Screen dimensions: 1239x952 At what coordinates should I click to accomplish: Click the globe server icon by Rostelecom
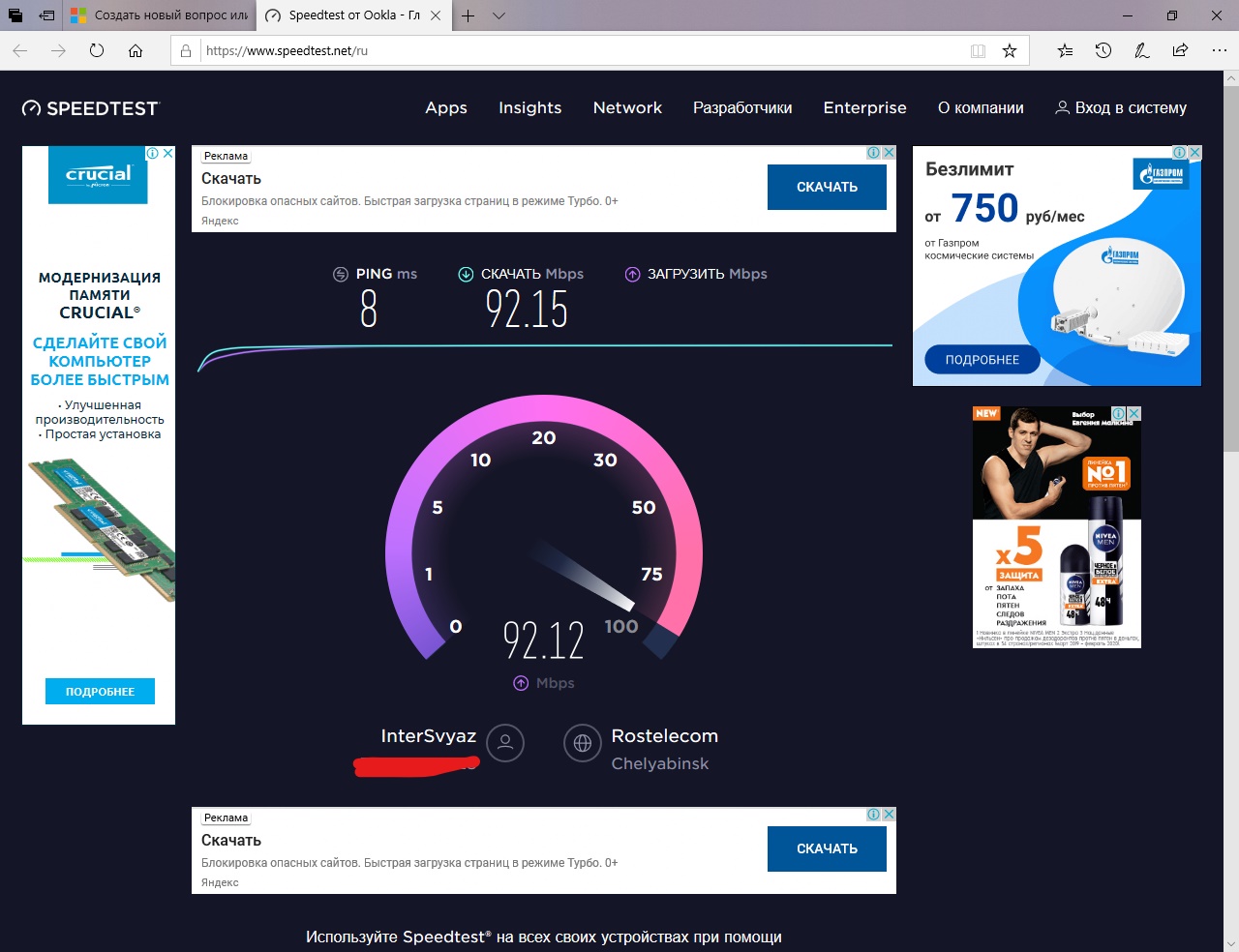[583, 743]
